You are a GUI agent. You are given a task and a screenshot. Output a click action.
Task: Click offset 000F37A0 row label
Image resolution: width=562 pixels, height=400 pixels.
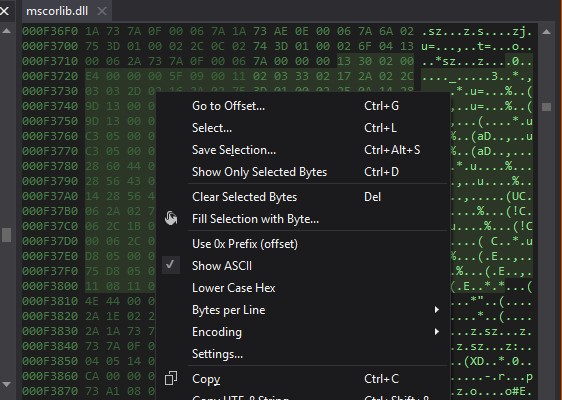click(50, 196)
